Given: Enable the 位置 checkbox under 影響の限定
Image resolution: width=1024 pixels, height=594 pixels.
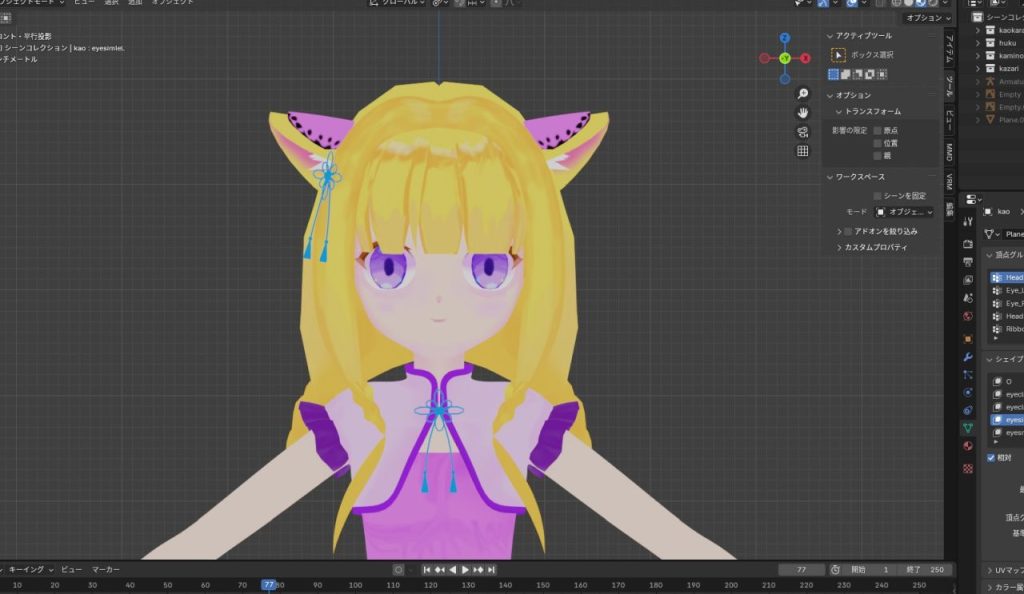Looking at the screenshot, I should pos(878,143).
